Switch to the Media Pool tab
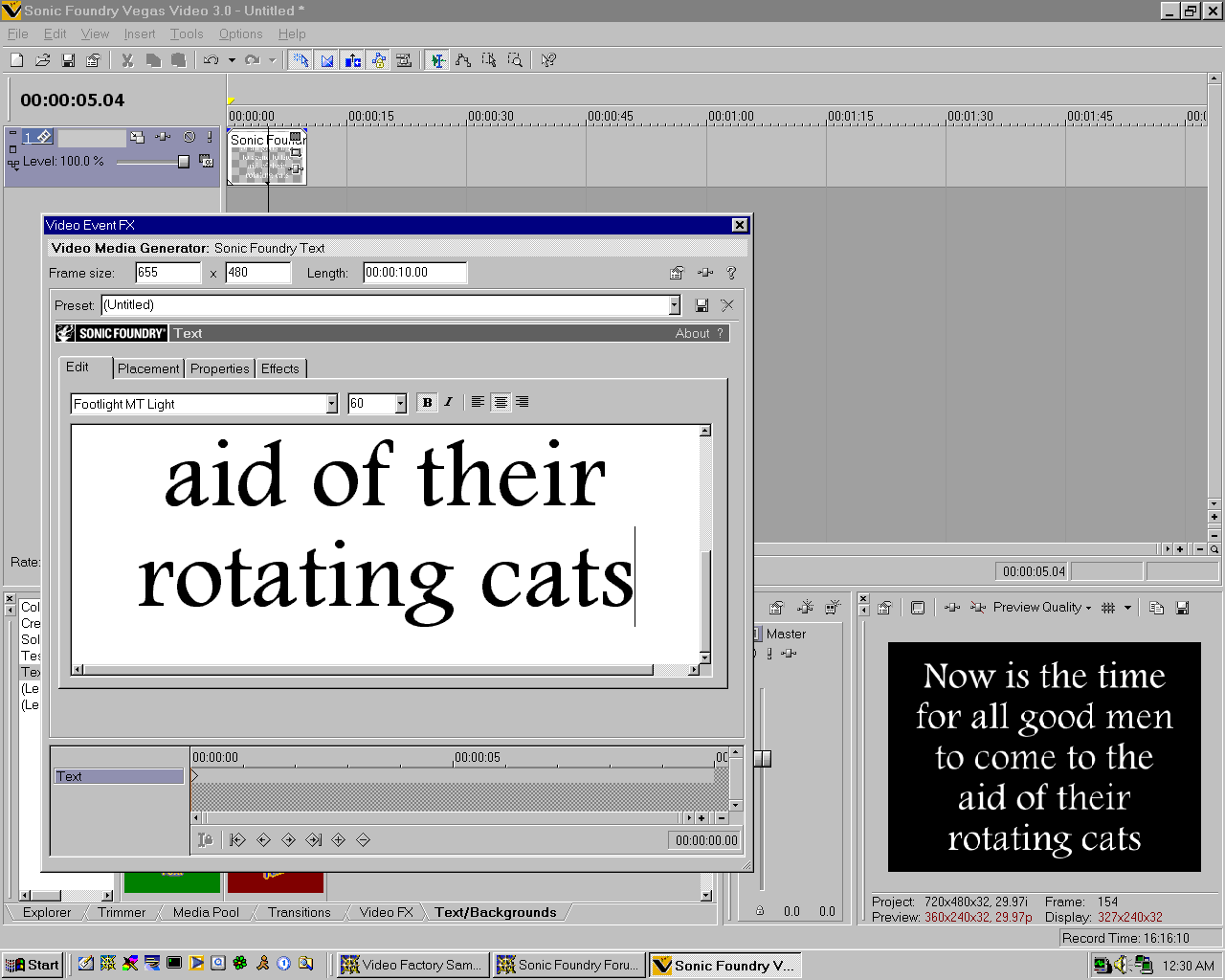The height and width of the screenshot is (980, 1225). 206,912
